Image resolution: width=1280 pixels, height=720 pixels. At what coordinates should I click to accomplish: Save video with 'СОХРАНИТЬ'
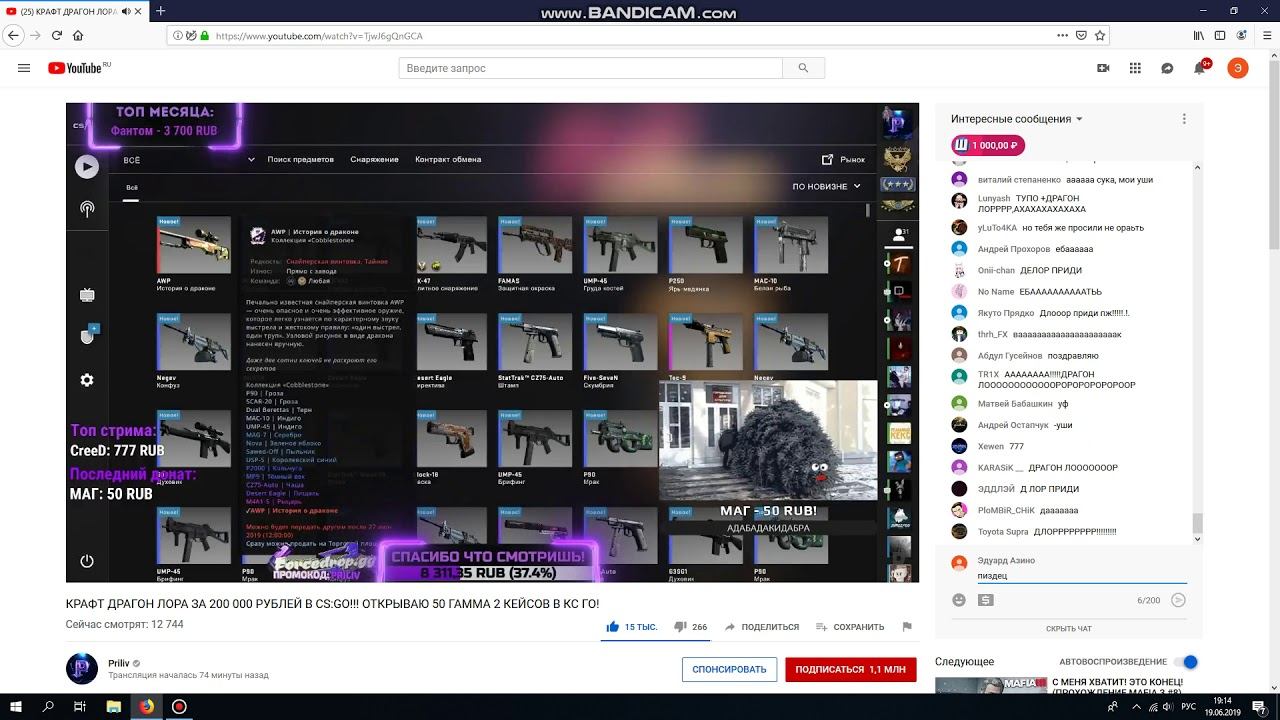pos(850,627)
